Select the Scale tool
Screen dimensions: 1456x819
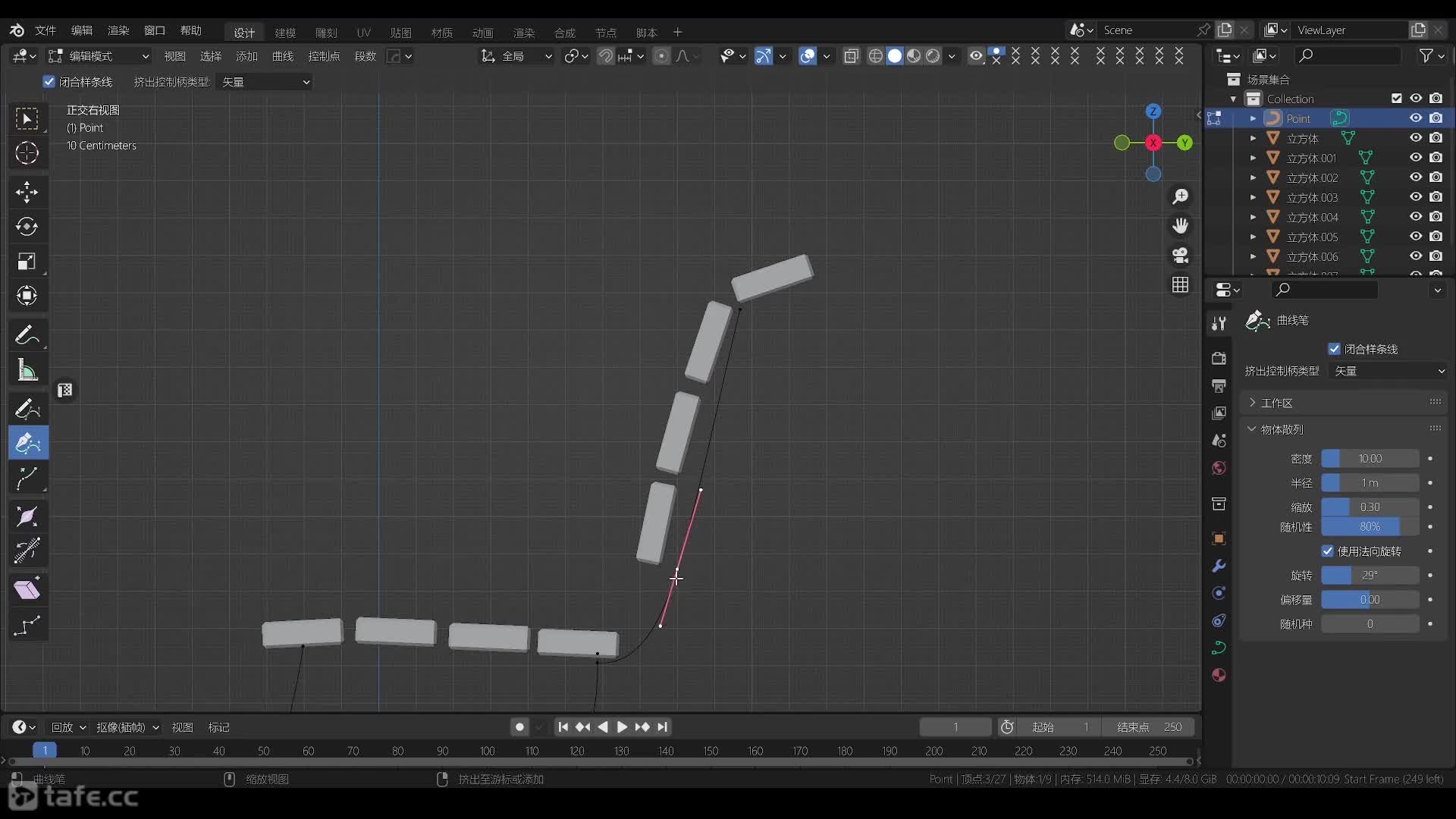pos(27,262)
